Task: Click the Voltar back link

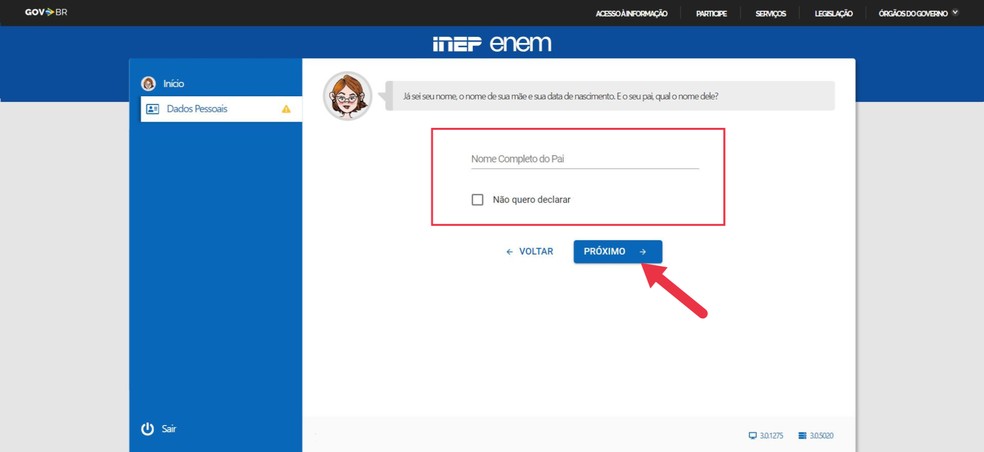Action: (x=530, y=251)
